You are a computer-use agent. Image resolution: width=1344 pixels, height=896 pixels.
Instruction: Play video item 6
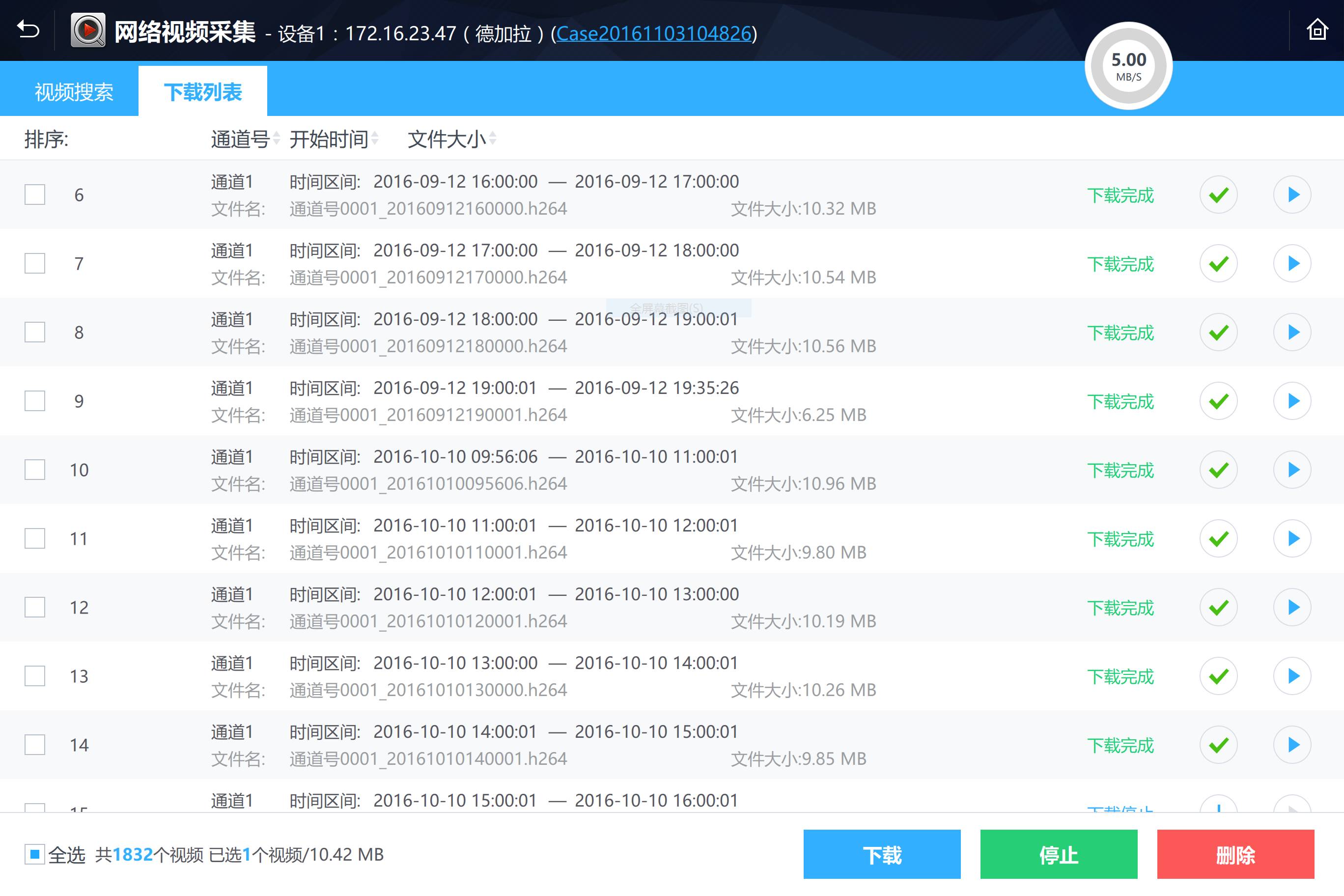pyautogui.click(x=1291, y=195)
